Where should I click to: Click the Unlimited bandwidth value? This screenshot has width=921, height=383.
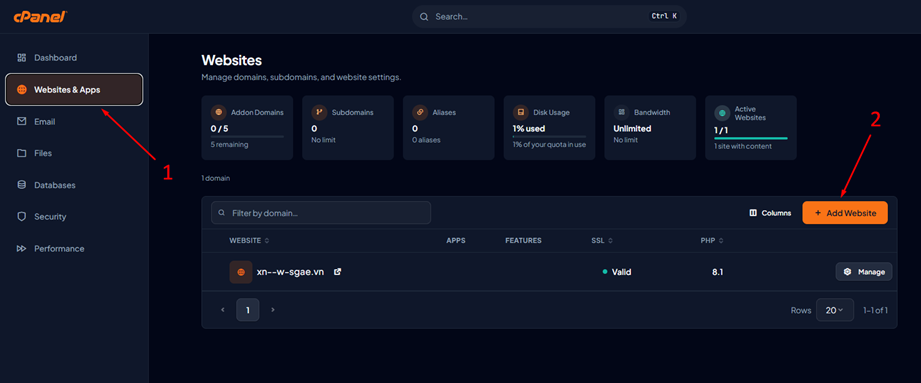(x=633, y=128)
